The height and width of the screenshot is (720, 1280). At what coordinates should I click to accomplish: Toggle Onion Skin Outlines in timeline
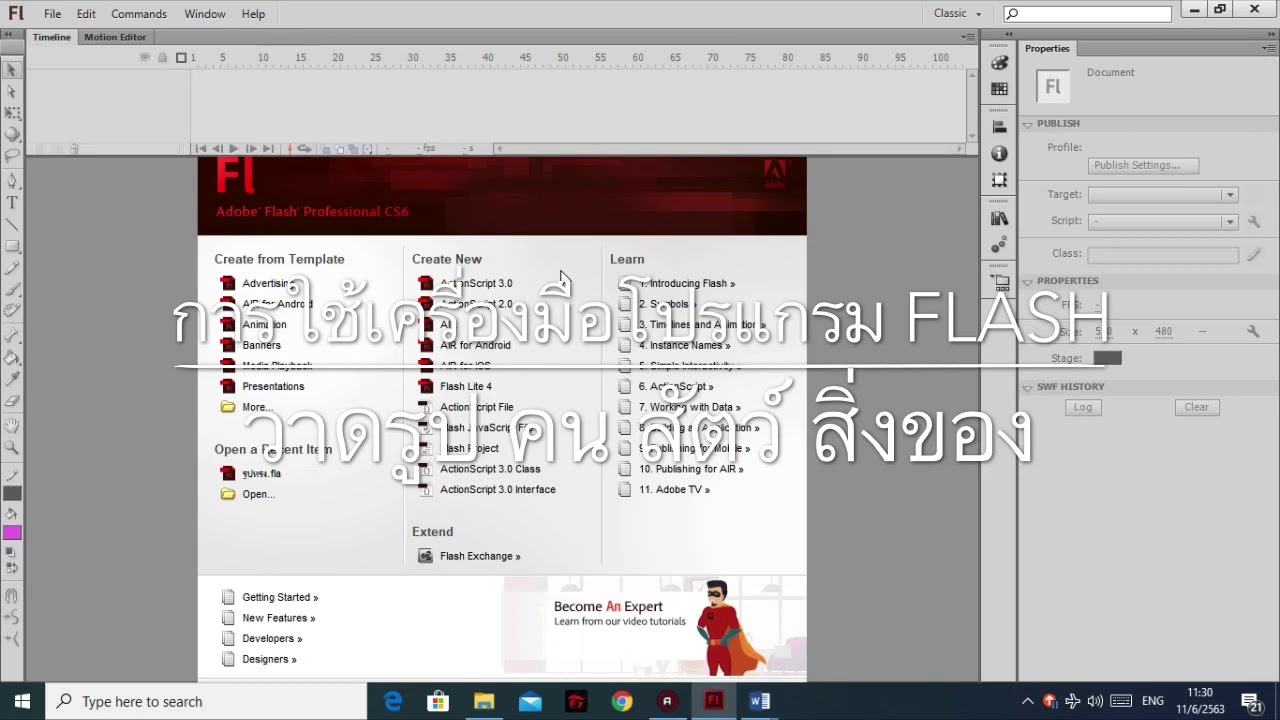[x=340, y=148]
